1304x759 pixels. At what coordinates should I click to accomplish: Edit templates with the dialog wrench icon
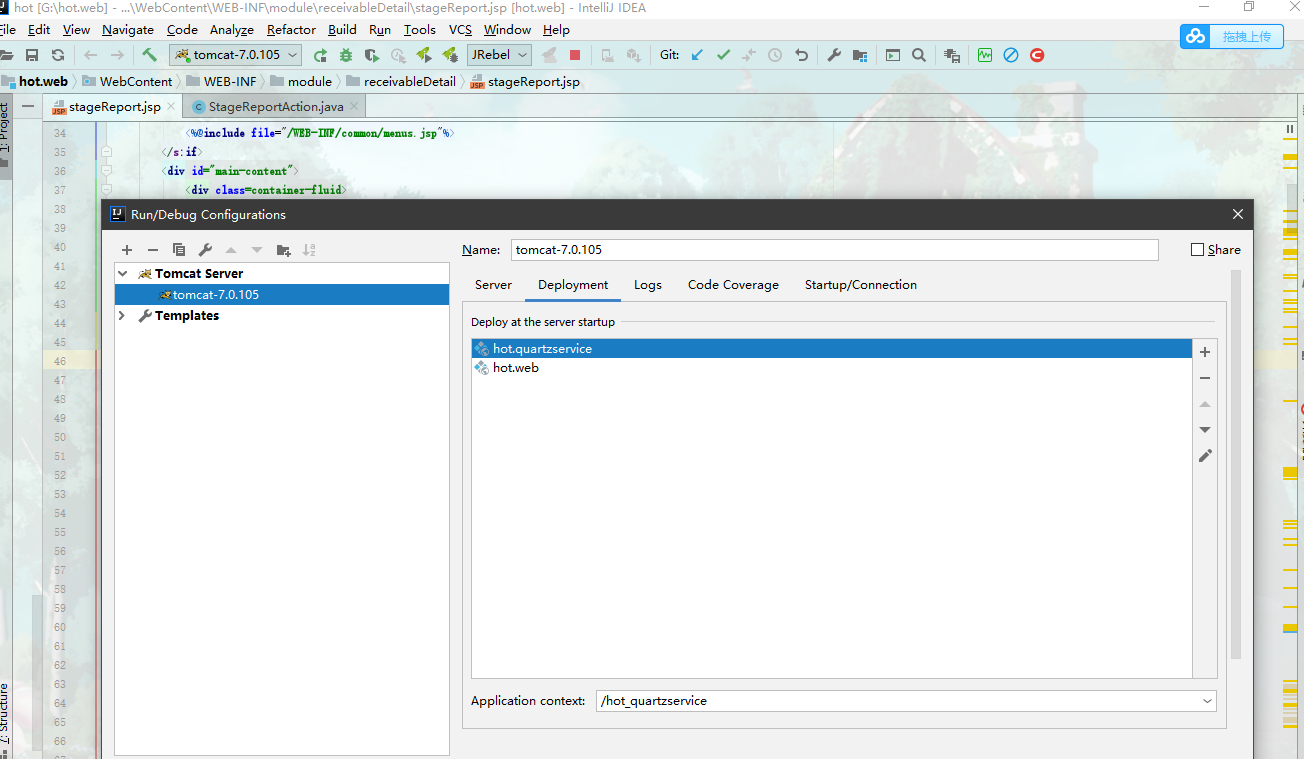pos(205,250)
